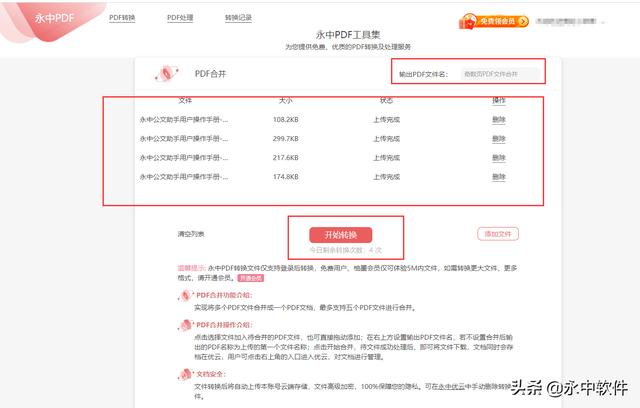This screenshot has width=640, height=408.
Task: Open the blurred user account menu
Action: pyautogui.click(x=570, y=21)
